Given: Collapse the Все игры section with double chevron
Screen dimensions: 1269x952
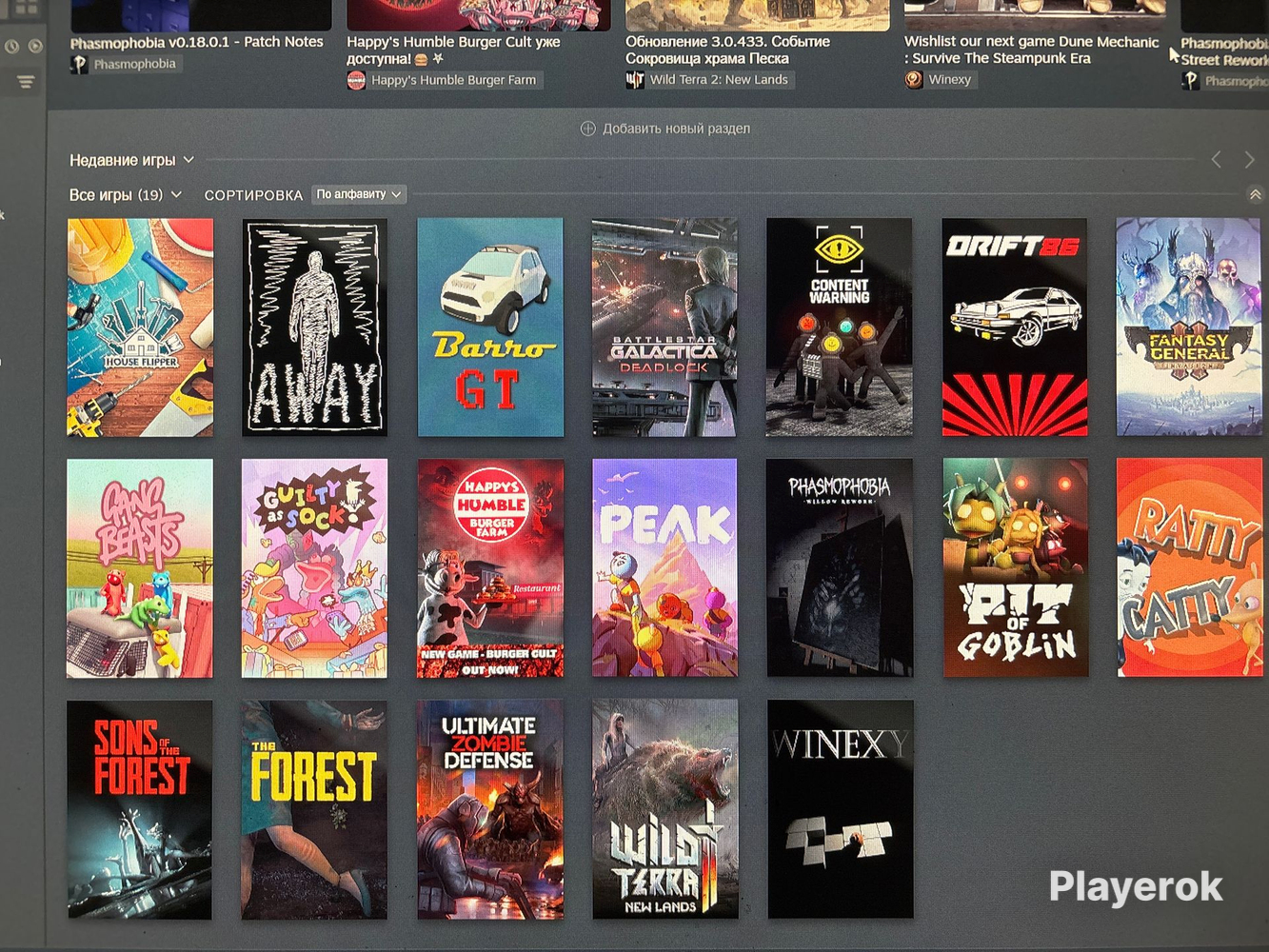Looking at the screenshot, I should (x=1255, y=195).
